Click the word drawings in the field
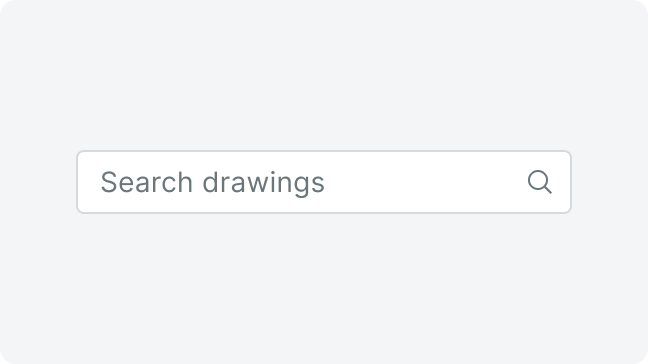Viewport: 648px width, 364px height. [x=263, y=183]
